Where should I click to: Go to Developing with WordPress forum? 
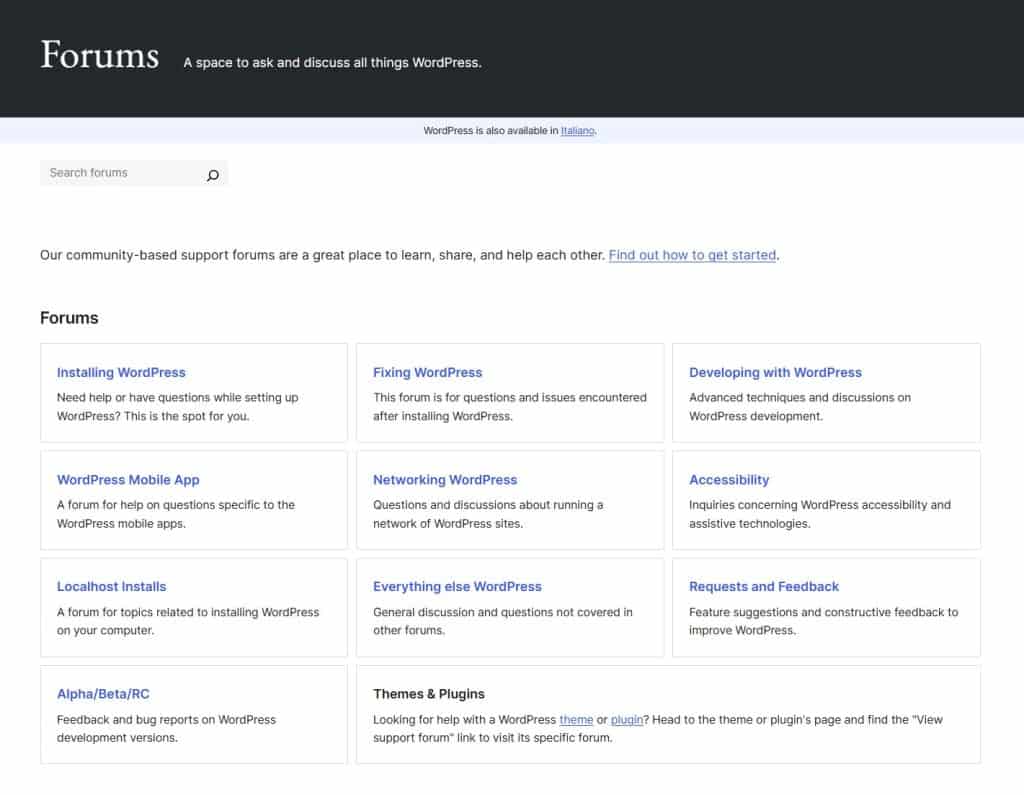pos(775,372)
